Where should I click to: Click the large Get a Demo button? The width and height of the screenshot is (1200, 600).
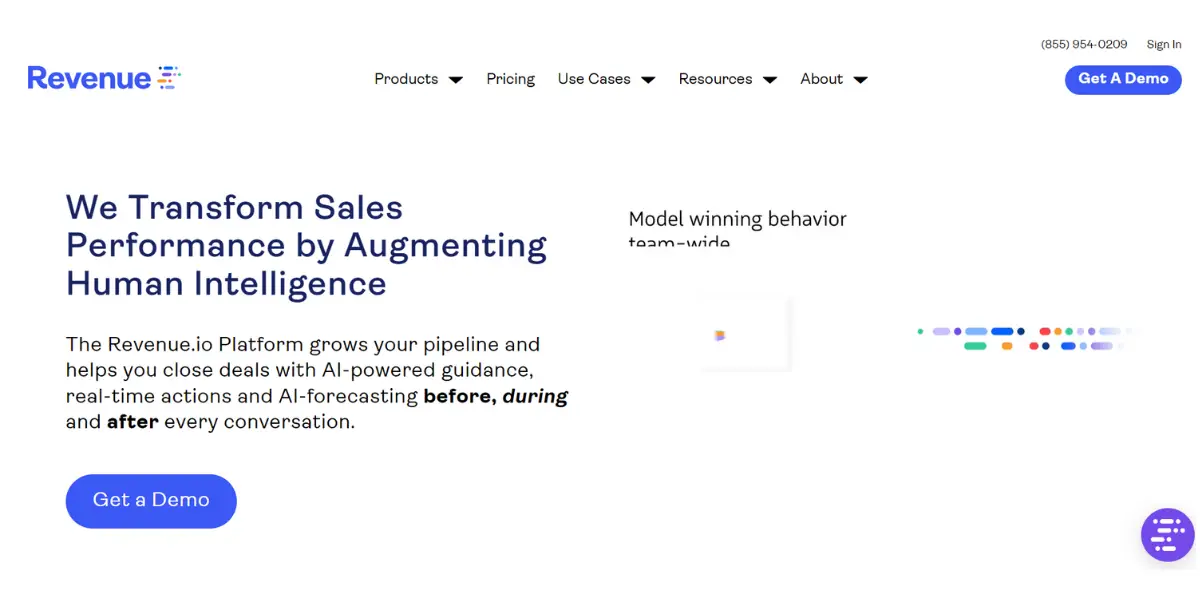click(x=151, y=500)
